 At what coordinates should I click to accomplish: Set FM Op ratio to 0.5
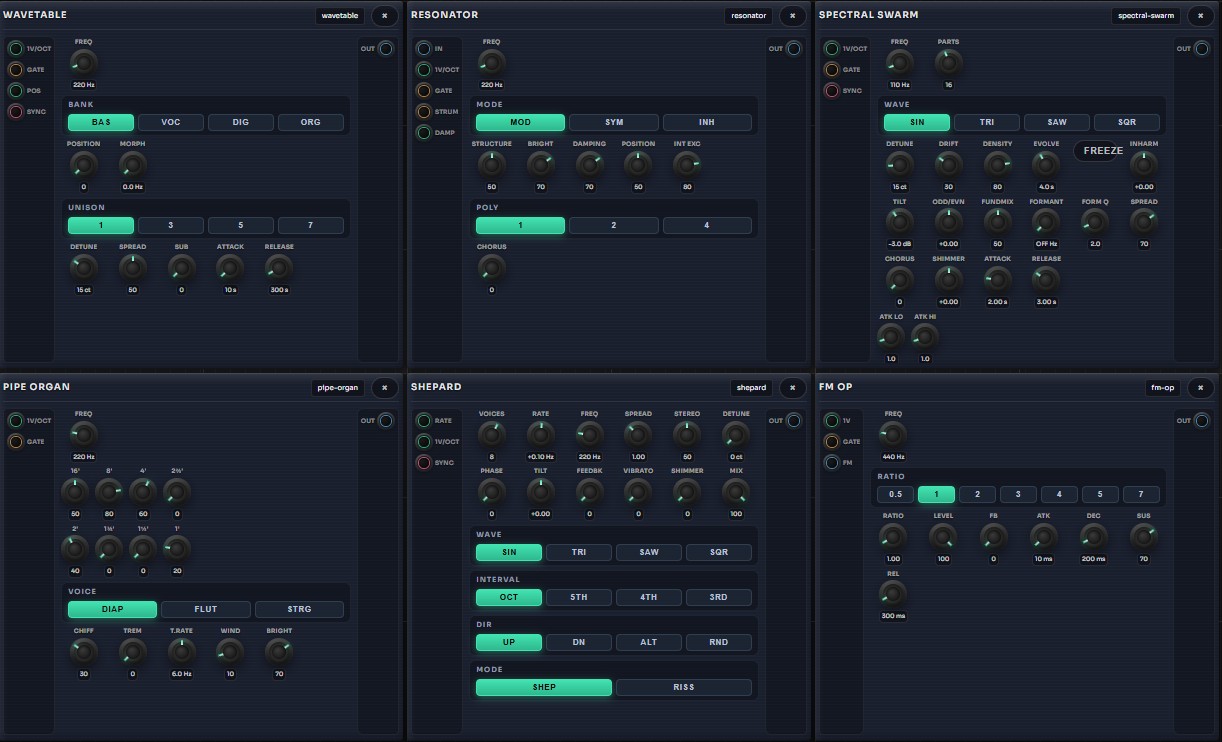point(895,494)
